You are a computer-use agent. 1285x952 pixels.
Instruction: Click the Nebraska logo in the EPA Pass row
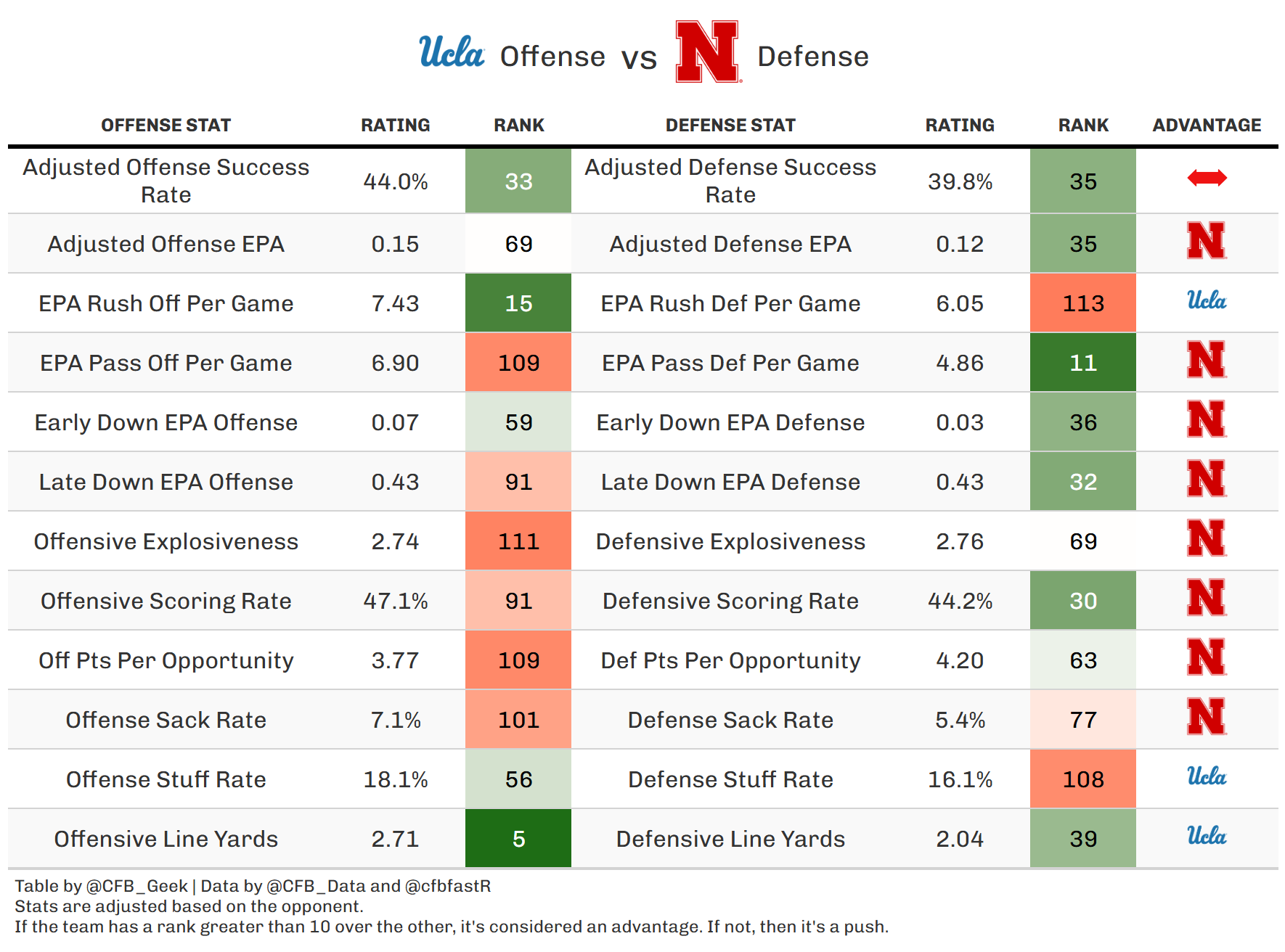point(1207,360)
